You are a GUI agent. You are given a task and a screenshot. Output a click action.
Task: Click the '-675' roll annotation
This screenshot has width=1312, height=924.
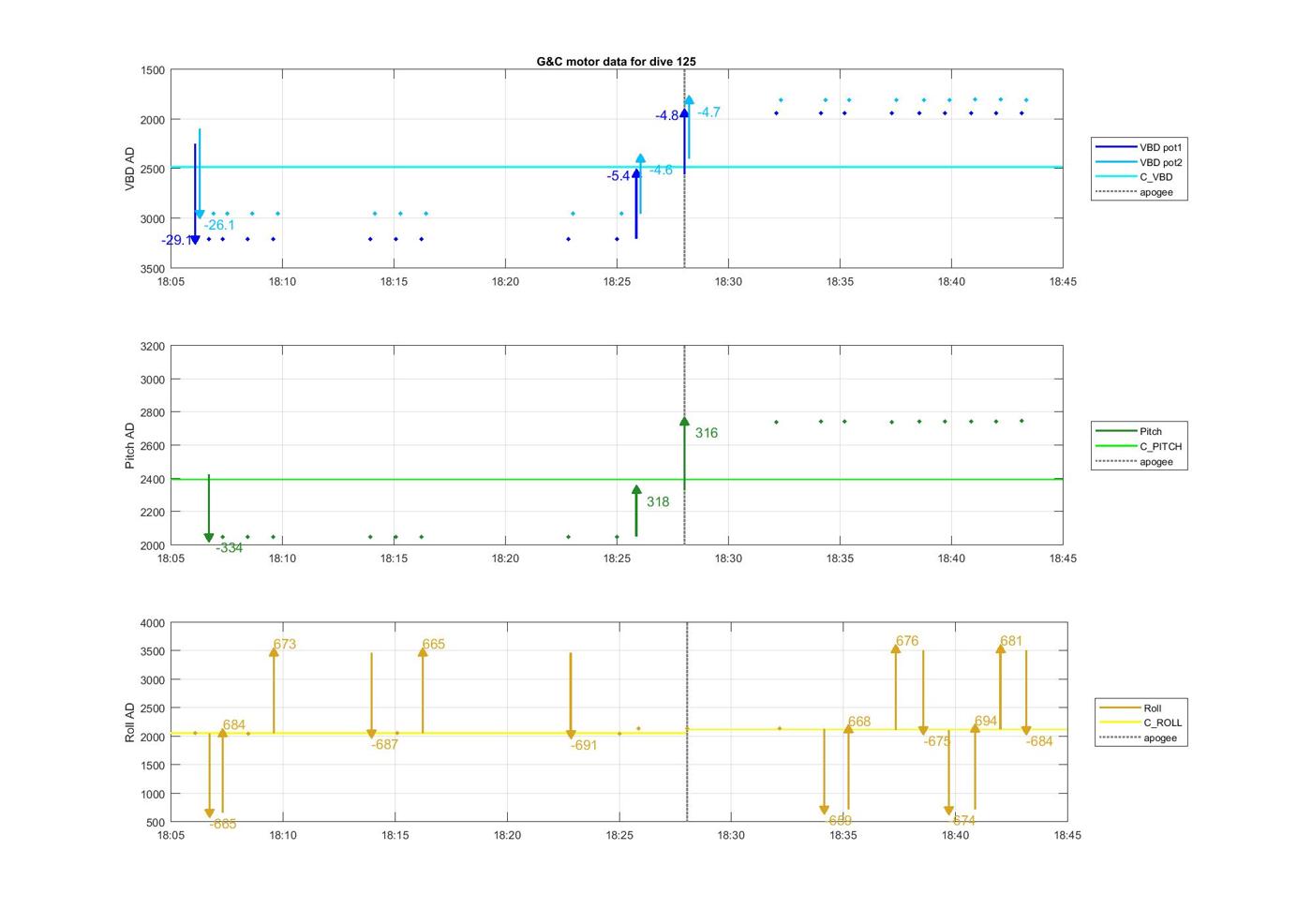tap(937, 742)
